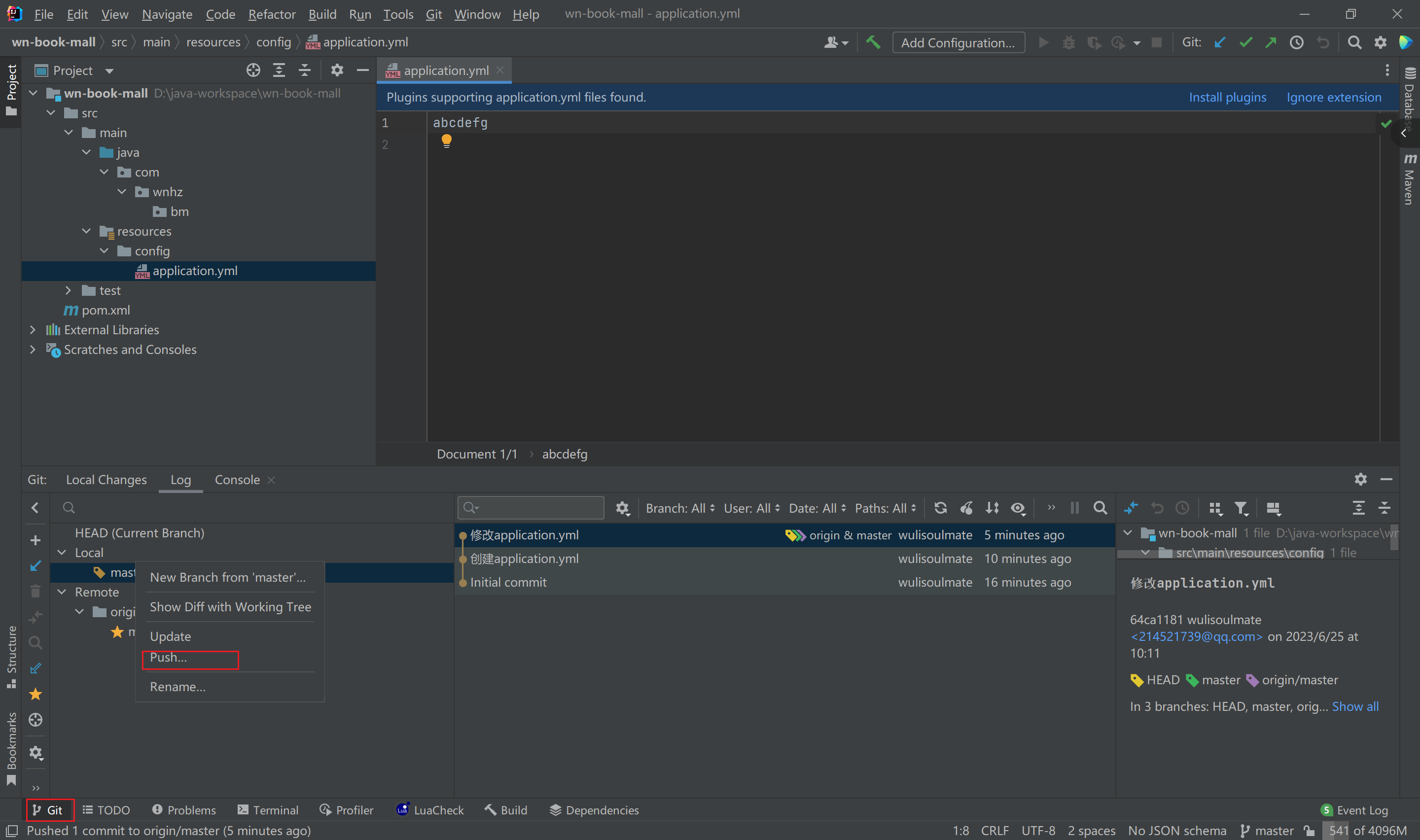1420x840 pixels.
Task: Click Group By icon in commit details toolbar
Action: 1215,508
